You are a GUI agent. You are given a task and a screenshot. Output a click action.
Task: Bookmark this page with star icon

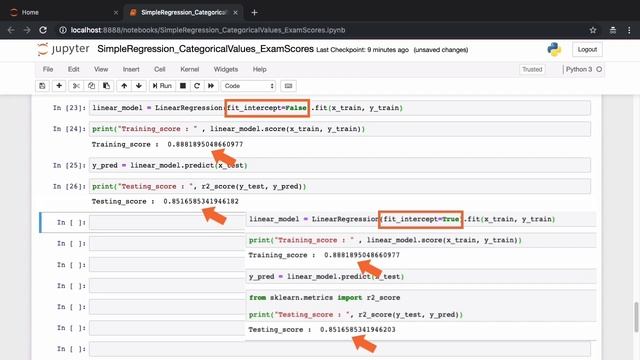pos(593,30)
